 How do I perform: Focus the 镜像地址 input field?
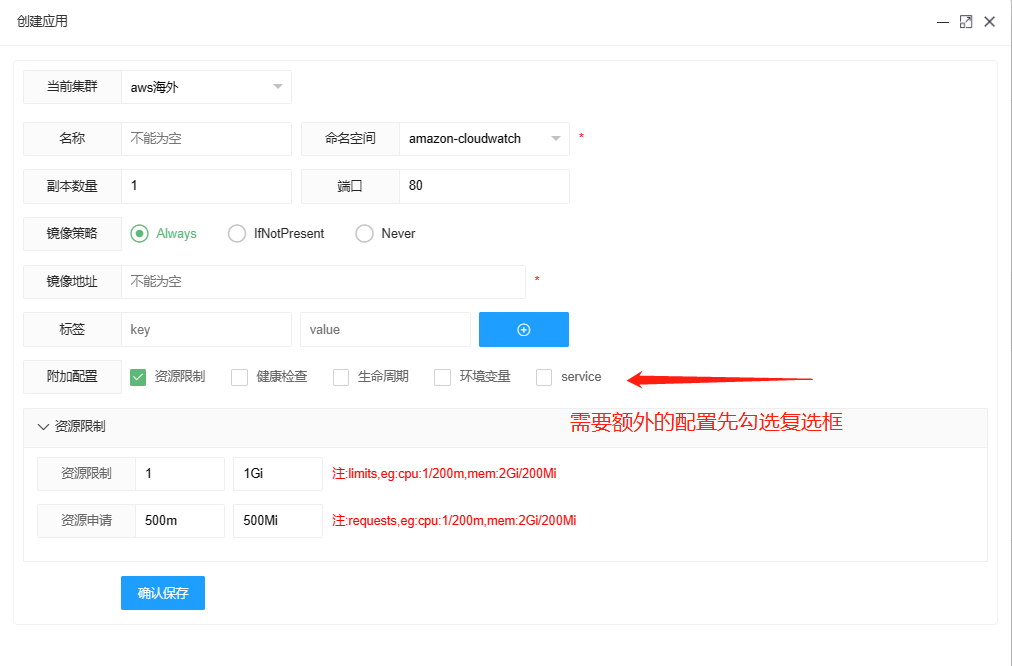[x=323, y=281]
